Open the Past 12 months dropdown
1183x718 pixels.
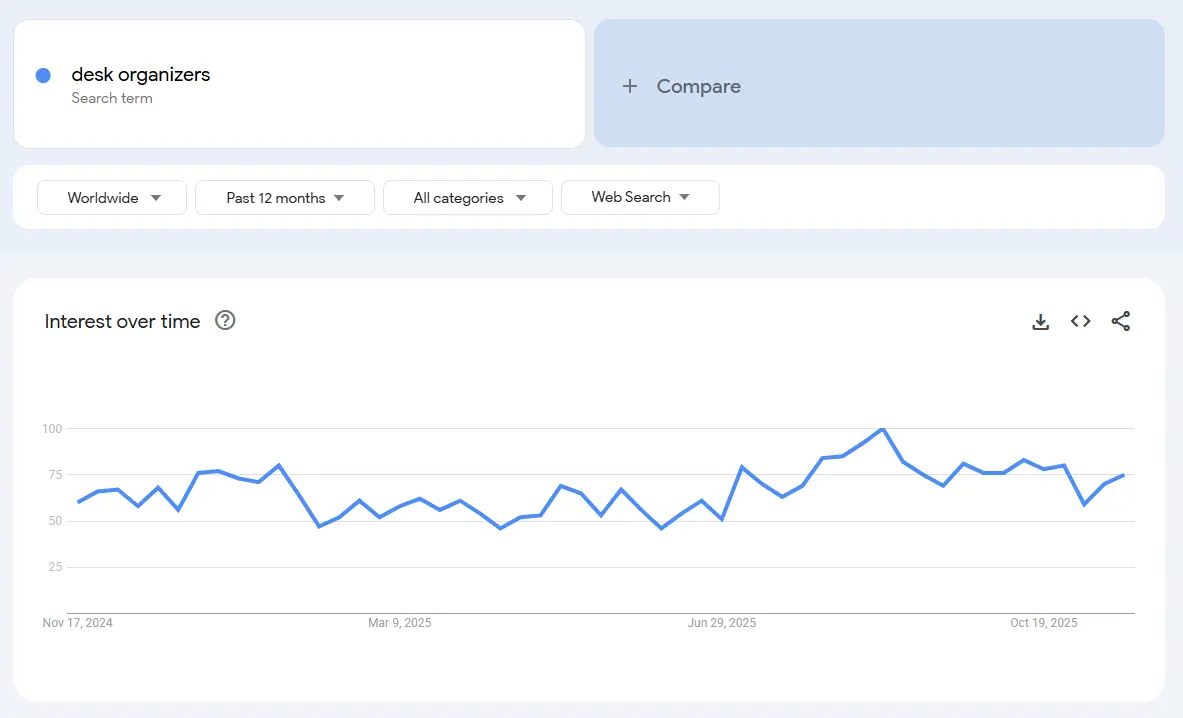pos(285,198)
